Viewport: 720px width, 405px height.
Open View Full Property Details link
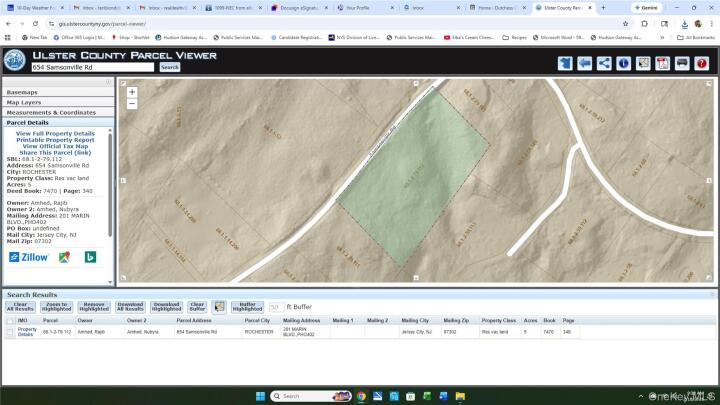click(x=56, y=134)
